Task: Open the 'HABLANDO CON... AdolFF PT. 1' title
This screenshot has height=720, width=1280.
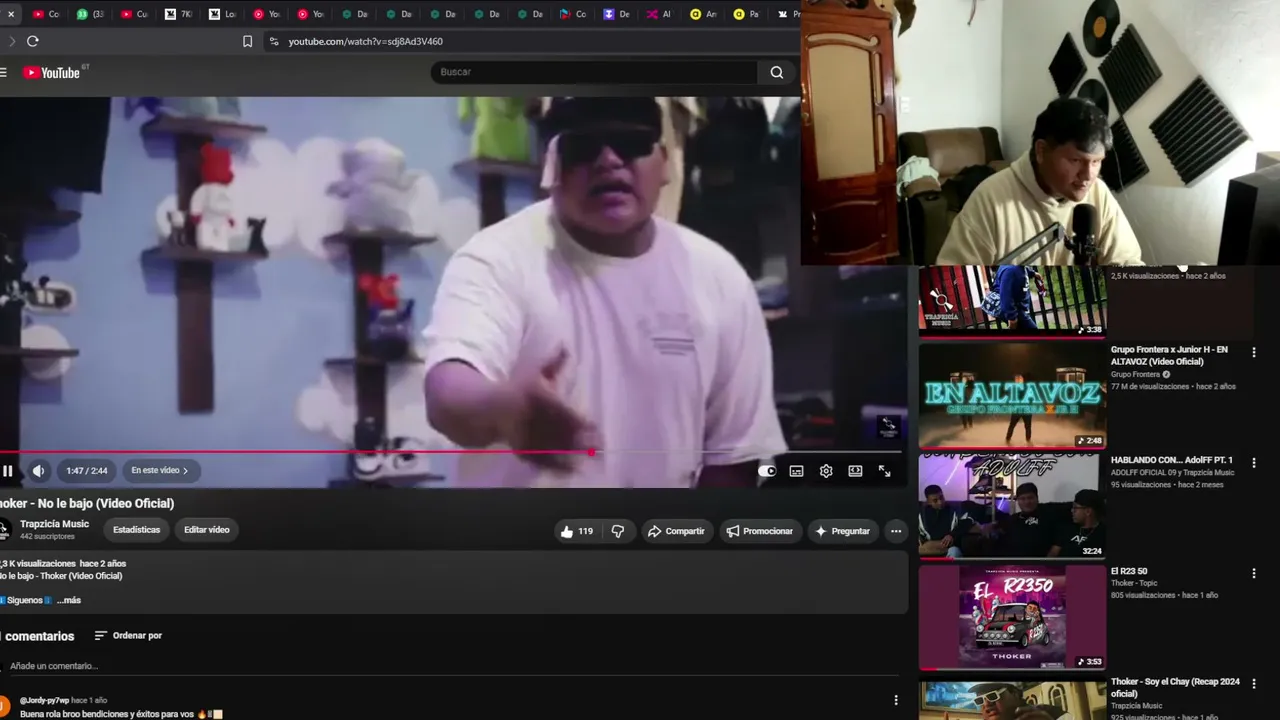Action: (x=1172, y=460)
